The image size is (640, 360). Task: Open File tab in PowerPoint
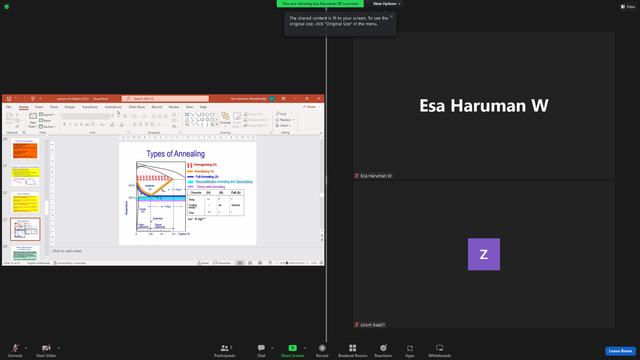click(9, 107)
